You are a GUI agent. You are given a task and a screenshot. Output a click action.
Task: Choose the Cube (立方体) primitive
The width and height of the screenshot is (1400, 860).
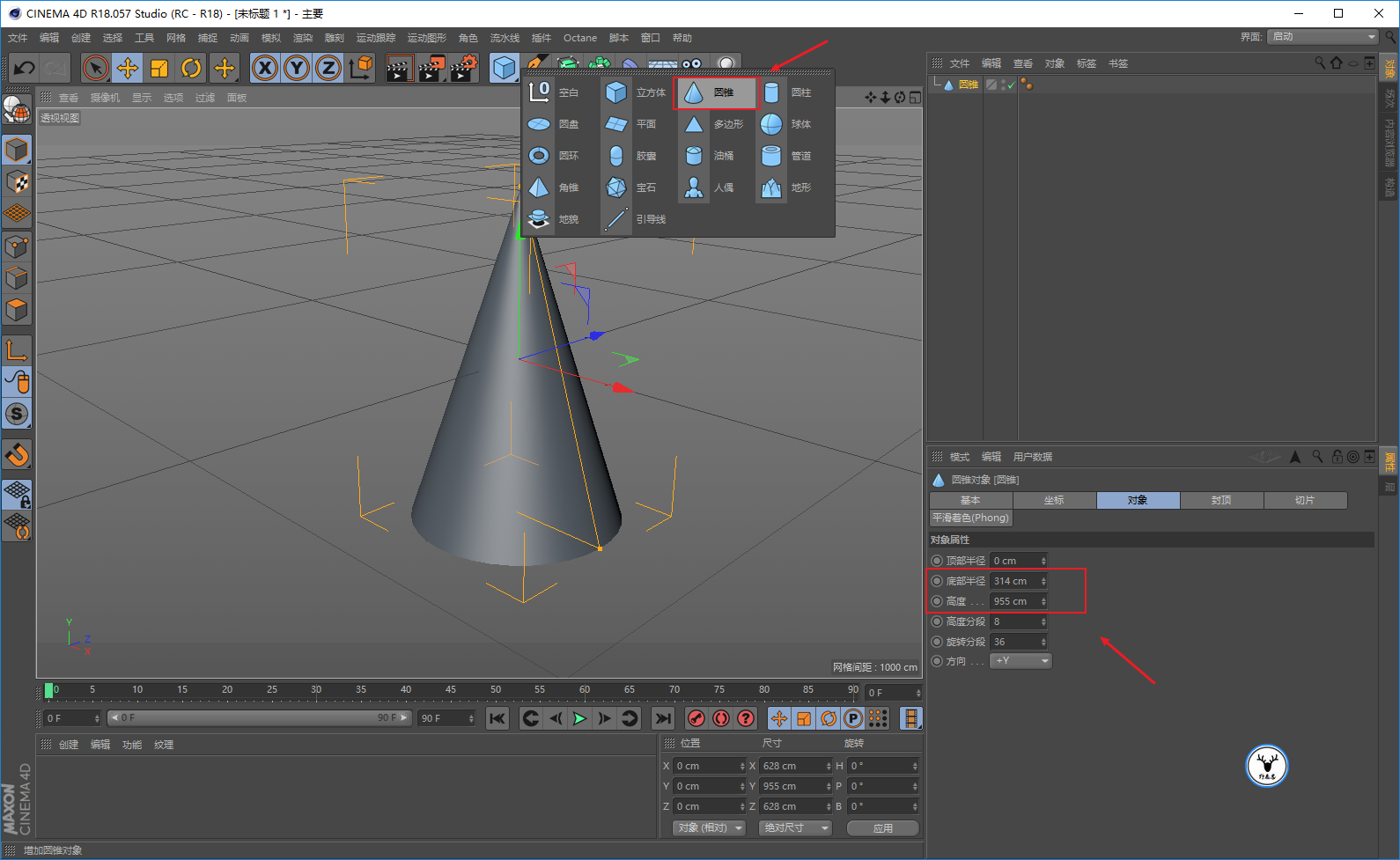(637, 92)
